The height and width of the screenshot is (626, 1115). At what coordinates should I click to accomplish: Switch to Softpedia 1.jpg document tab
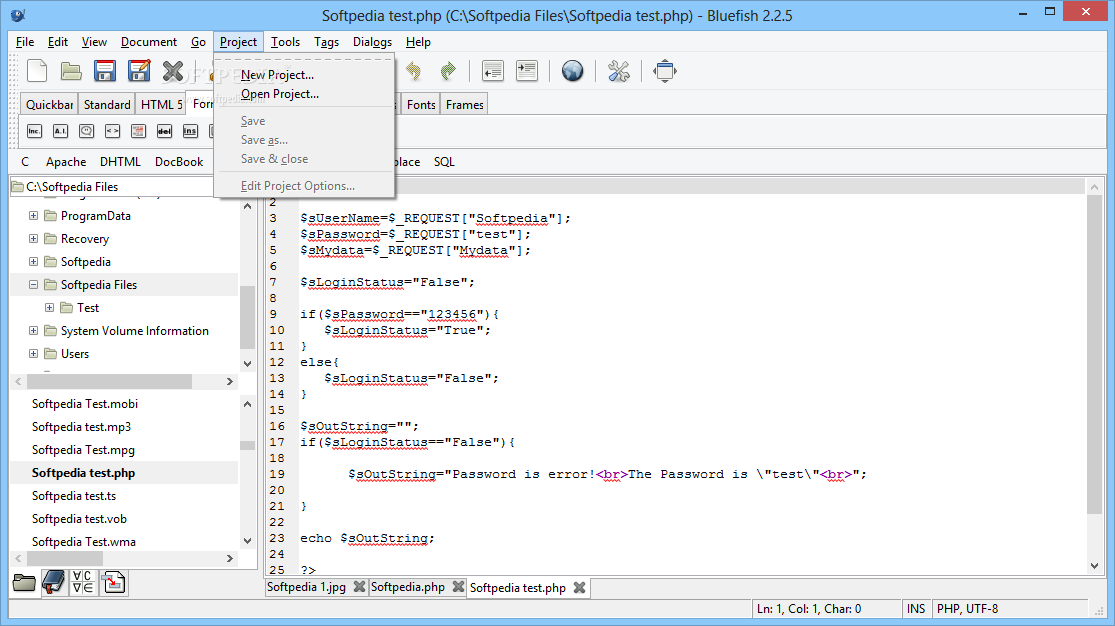pos(306,587)
